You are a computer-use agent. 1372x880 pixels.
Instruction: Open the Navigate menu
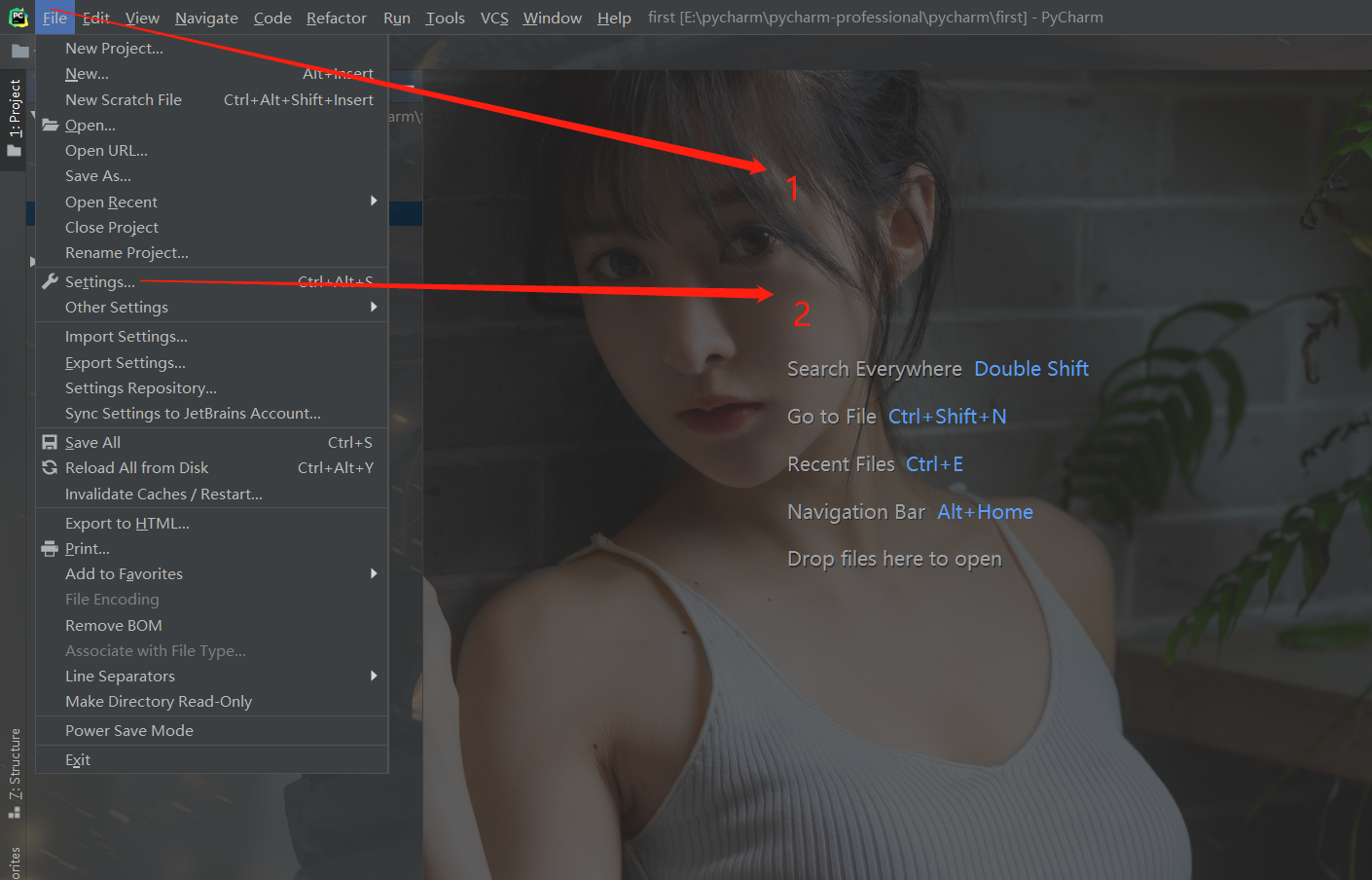(206, 18)
